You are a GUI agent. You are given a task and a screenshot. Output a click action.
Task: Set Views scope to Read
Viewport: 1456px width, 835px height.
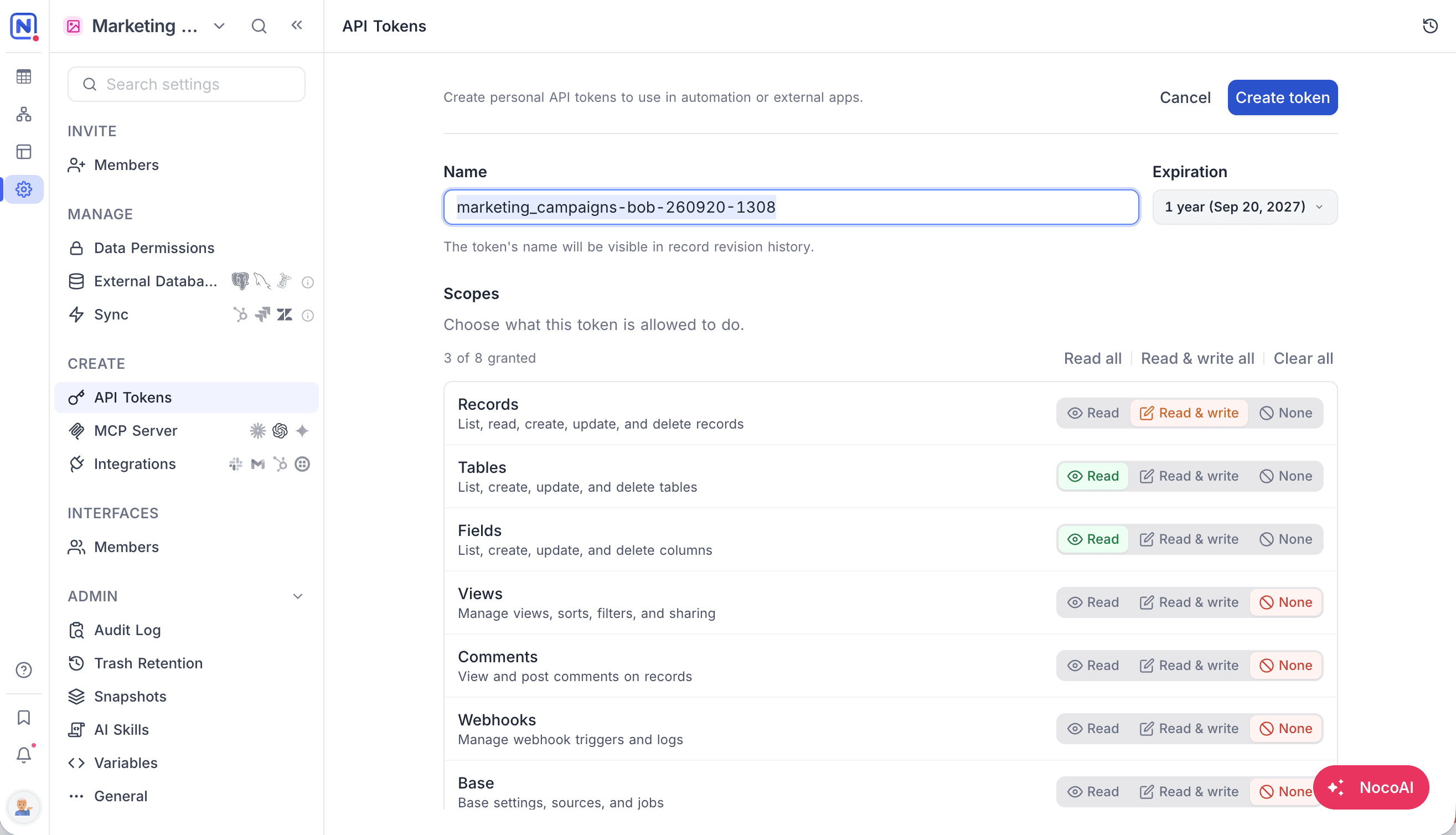coord(1093,602)
